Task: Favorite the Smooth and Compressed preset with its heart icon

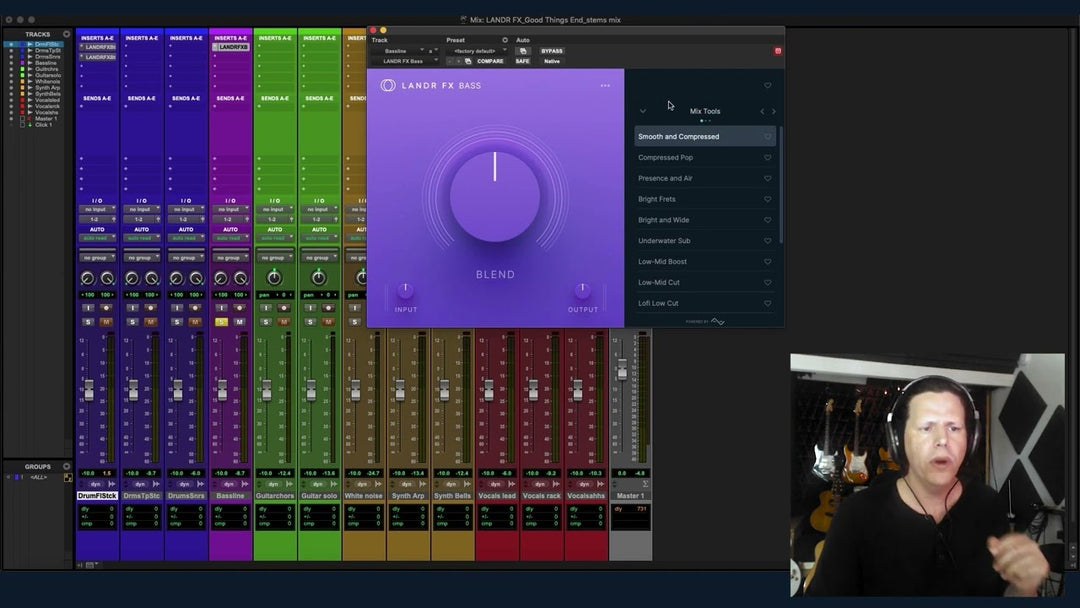Action: (767, 136)
